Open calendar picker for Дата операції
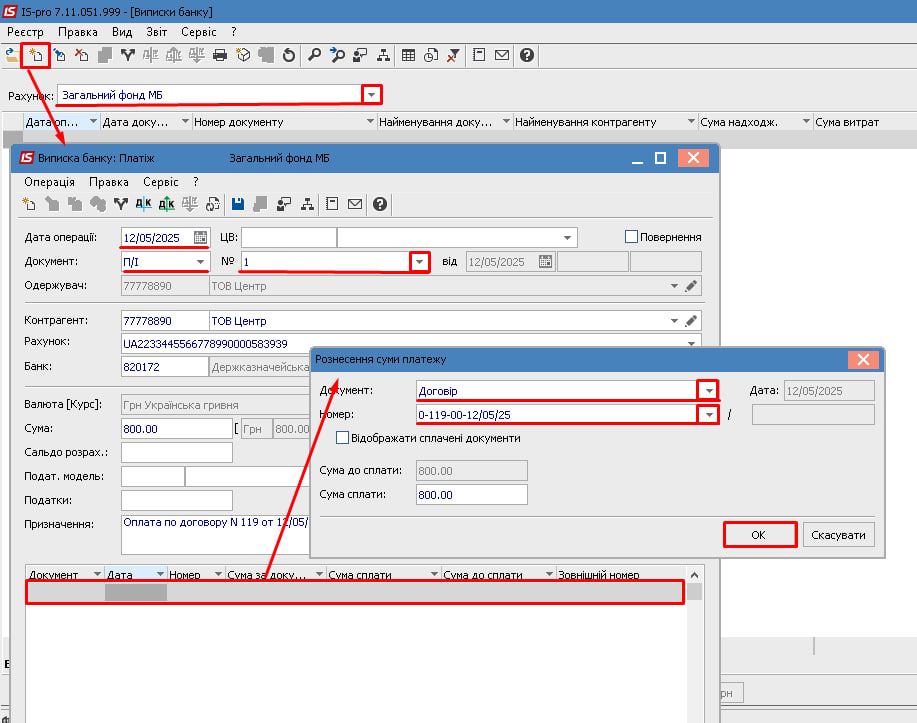917x723 pixels. (x=200, y=237)
